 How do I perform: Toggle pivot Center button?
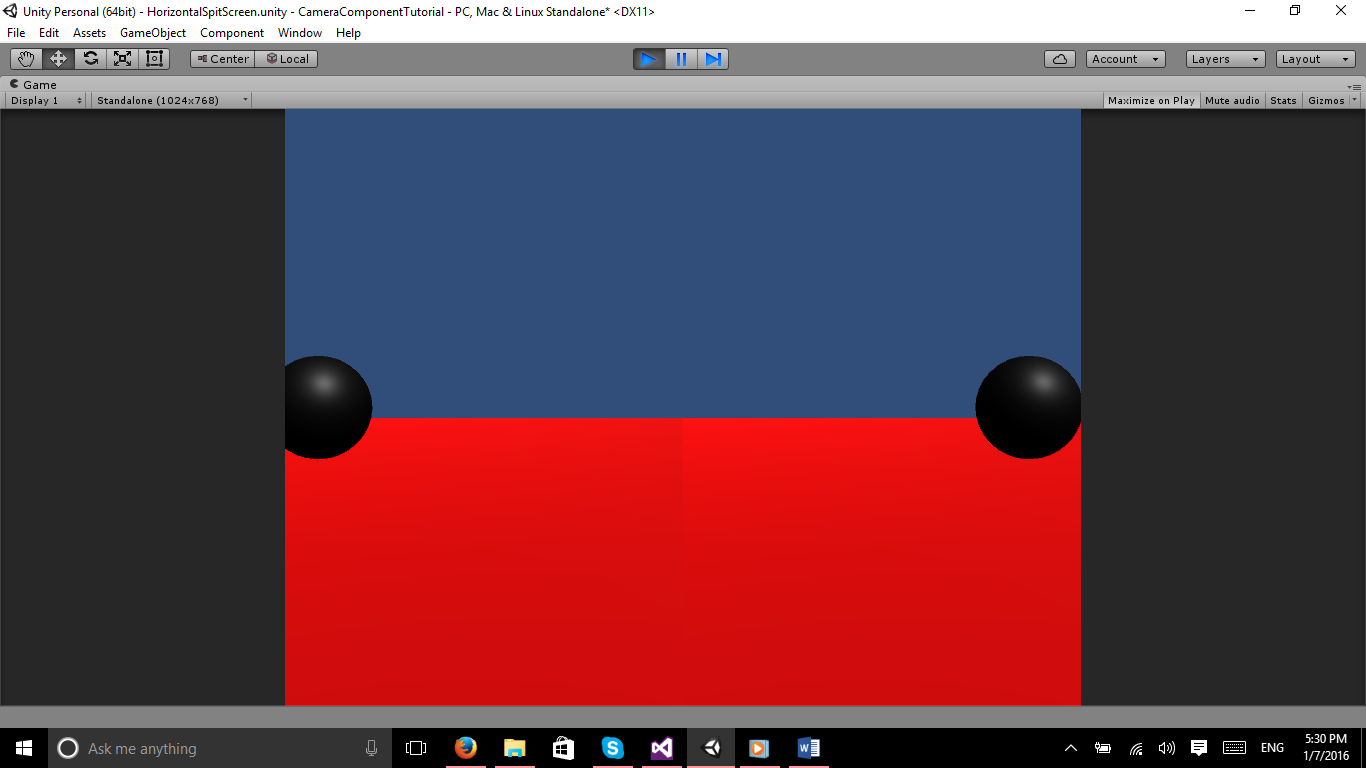point(223,59)
